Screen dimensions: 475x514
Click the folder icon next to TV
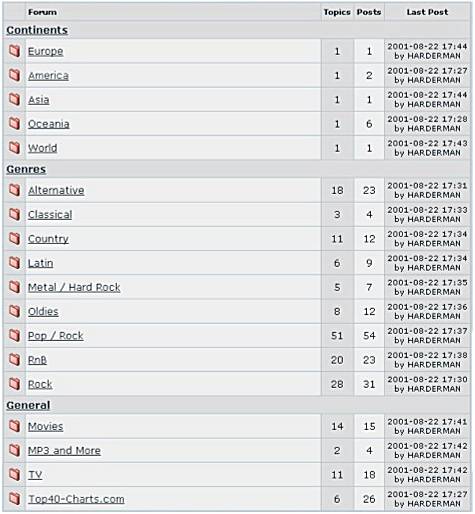click(x=14, y=474)
